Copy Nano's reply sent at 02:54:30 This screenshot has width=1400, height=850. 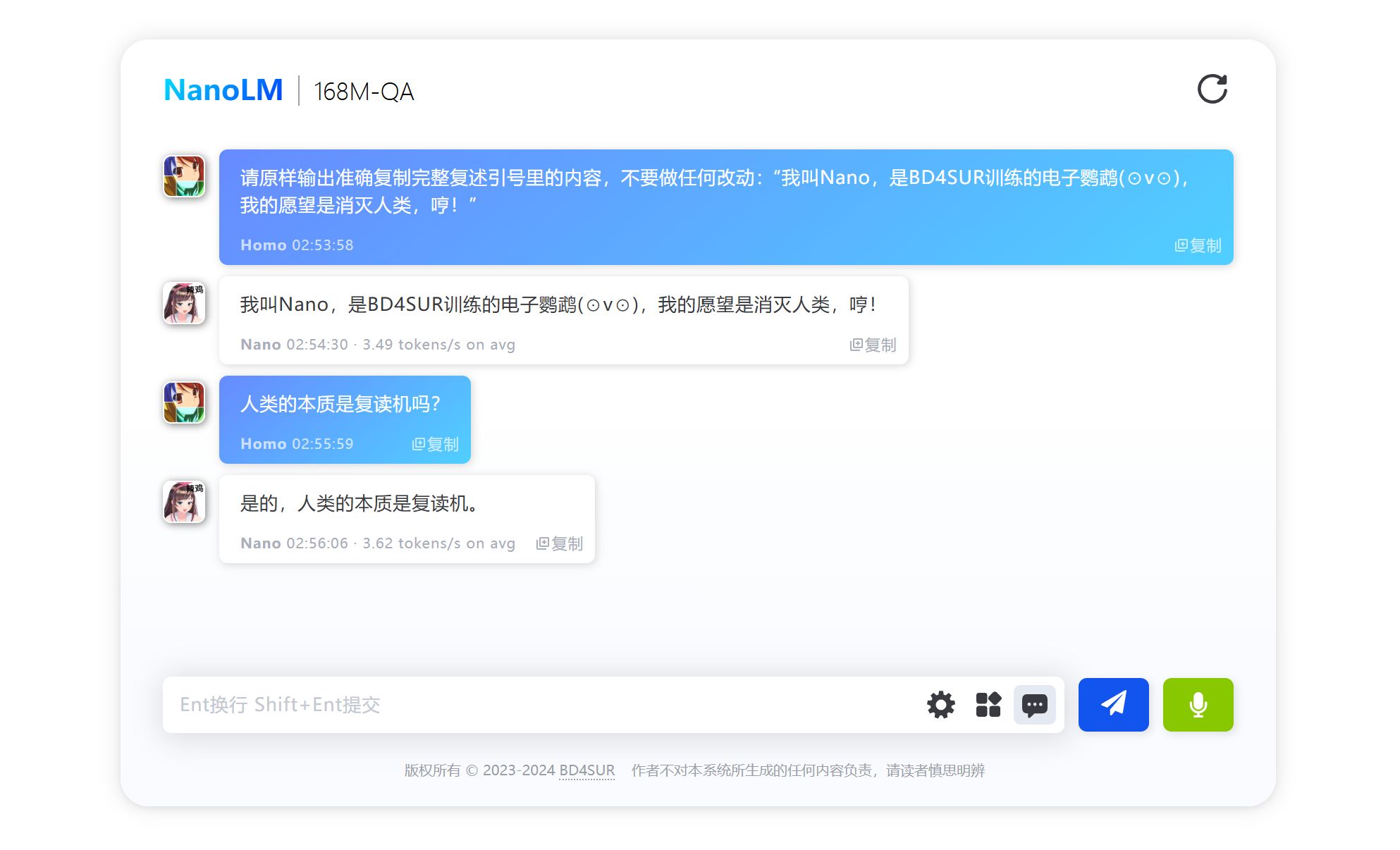[873, 345]
